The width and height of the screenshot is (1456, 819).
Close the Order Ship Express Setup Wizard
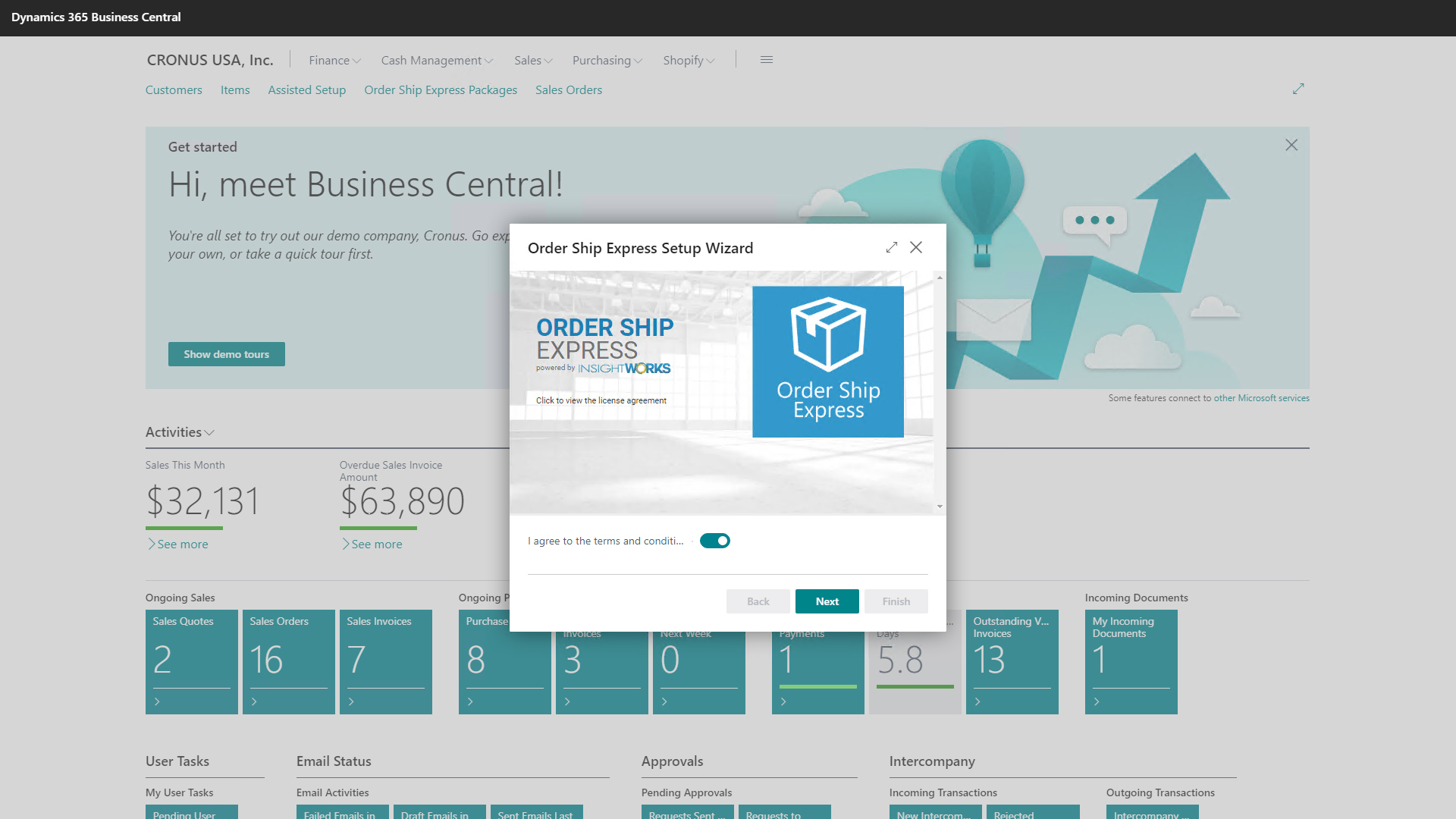(x=916, y=248)
